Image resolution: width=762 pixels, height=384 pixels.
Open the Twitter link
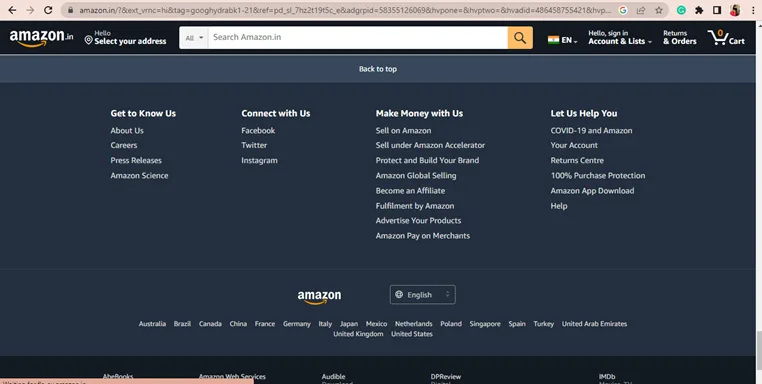click(254, 145)
